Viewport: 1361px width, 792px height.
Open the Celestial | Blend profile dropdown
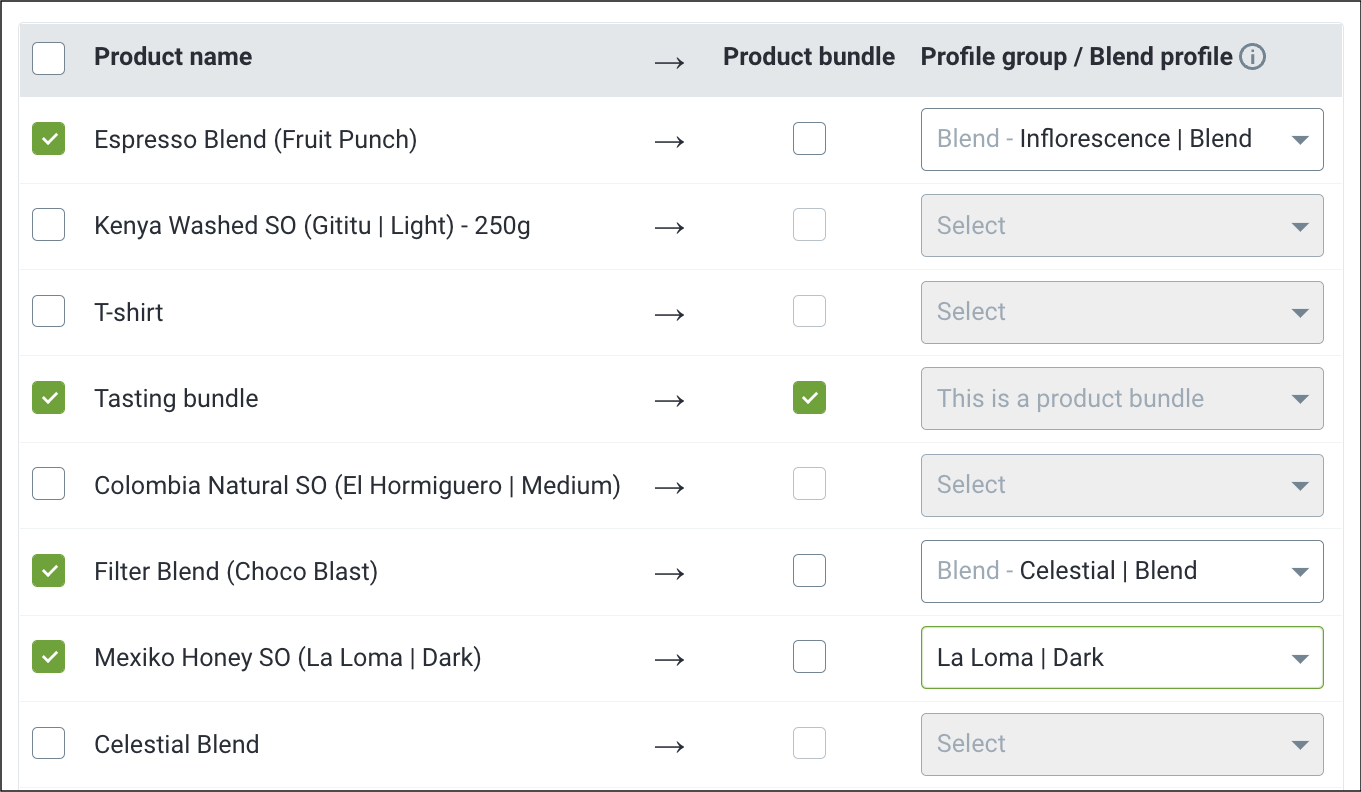pyautogui.click(x=1122, y=571)
